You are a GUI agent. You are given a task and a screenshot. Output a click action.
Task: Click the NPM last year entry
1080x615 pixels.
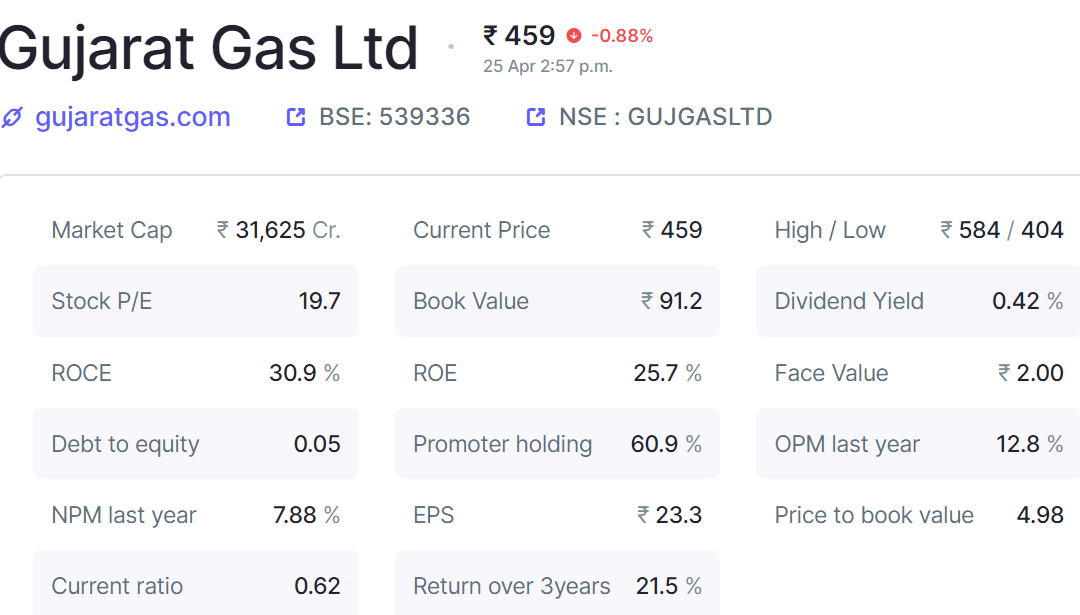click(196, 514)
